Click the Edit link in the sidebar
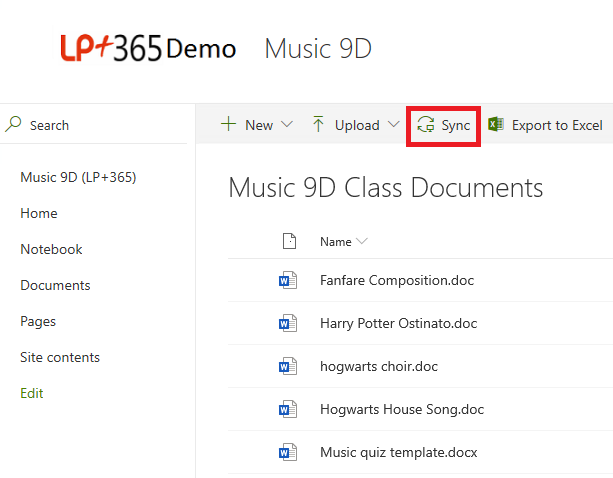The image size is (613, 478). click(x=32, y=393)
